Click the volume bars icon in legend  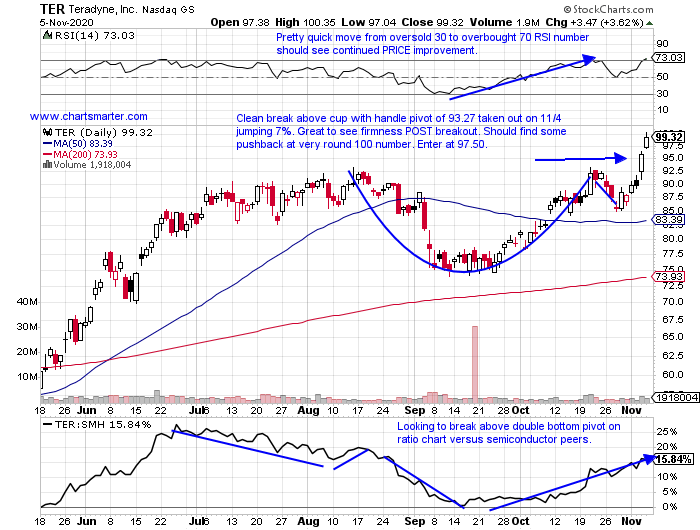point(47,165)
